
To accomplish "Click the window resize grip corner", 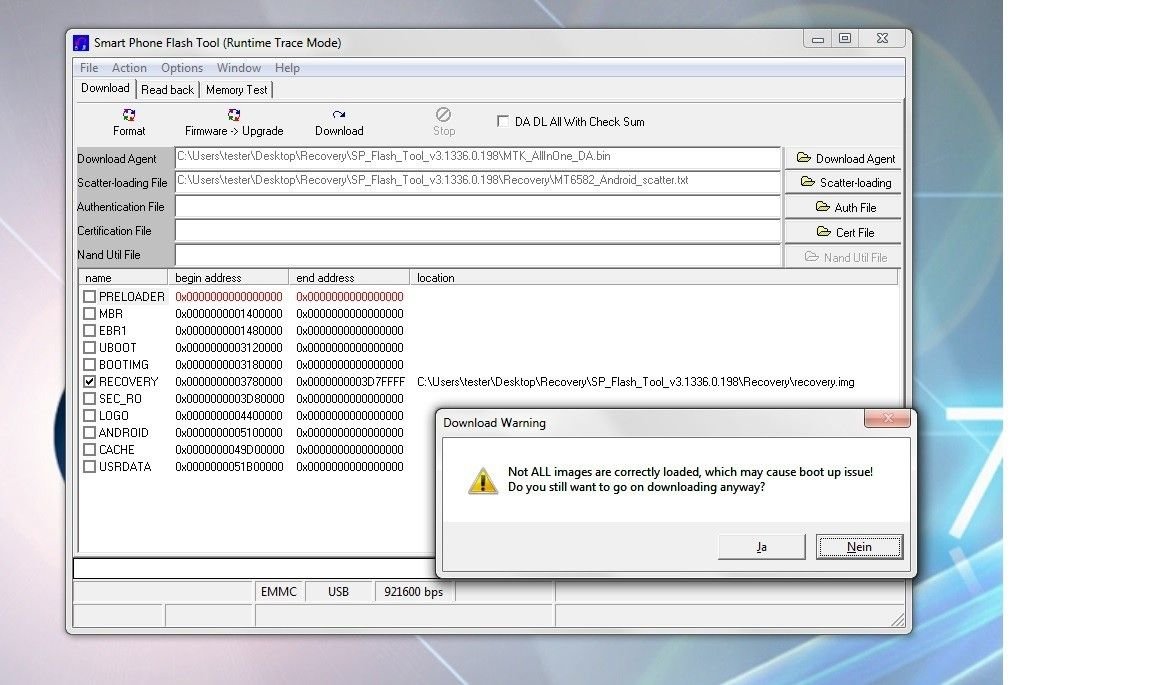I will 898,620.
